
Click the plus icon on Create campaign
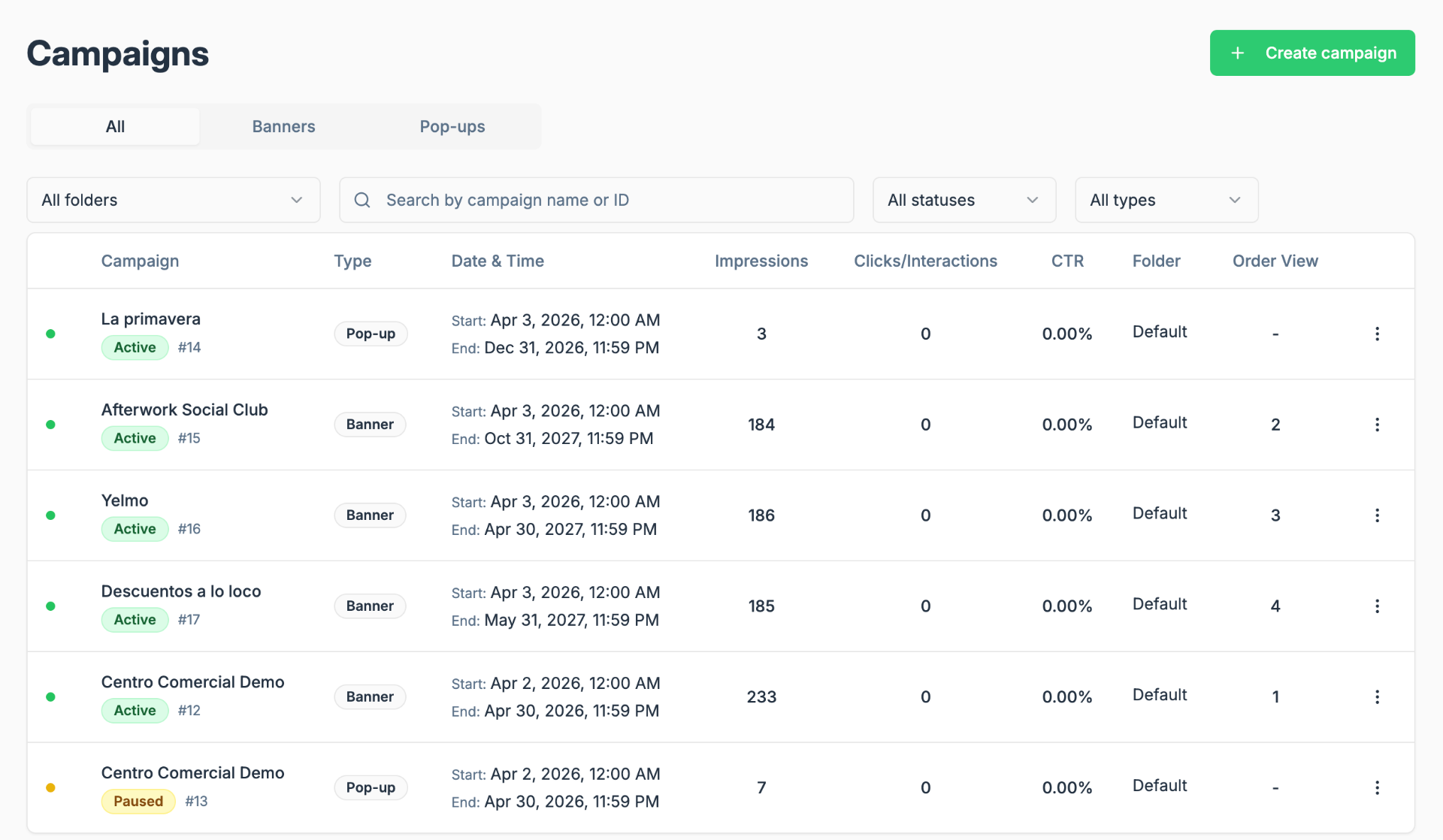[x=1238, y=53]
